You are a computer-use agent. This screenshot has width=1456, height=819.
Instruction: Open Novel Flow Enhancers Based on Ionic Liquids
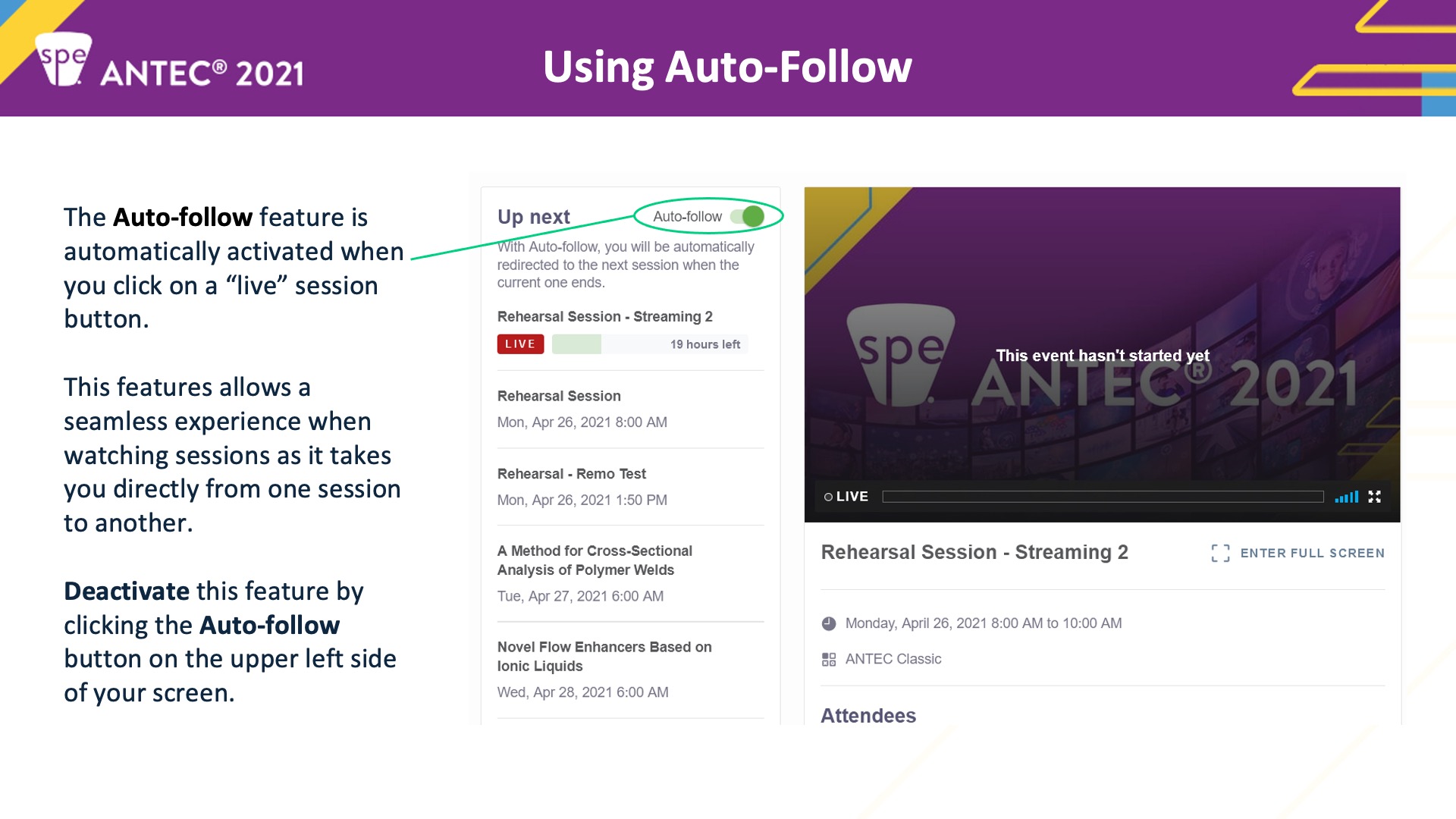point(604,657)
